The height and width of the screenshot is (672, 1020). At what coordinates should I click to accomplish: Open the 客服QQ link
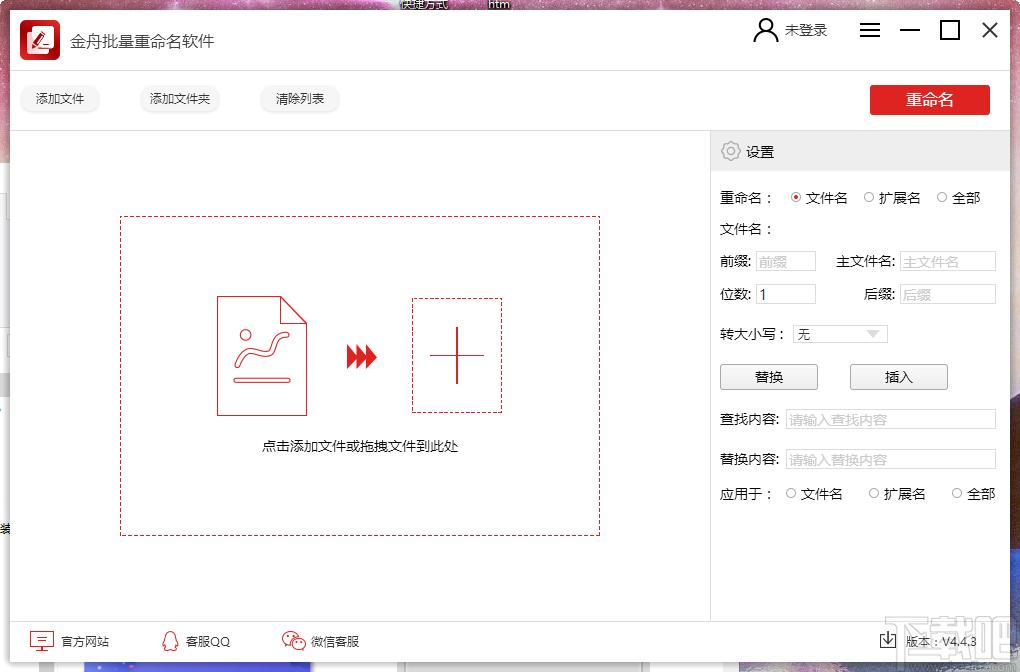[208, 641]
